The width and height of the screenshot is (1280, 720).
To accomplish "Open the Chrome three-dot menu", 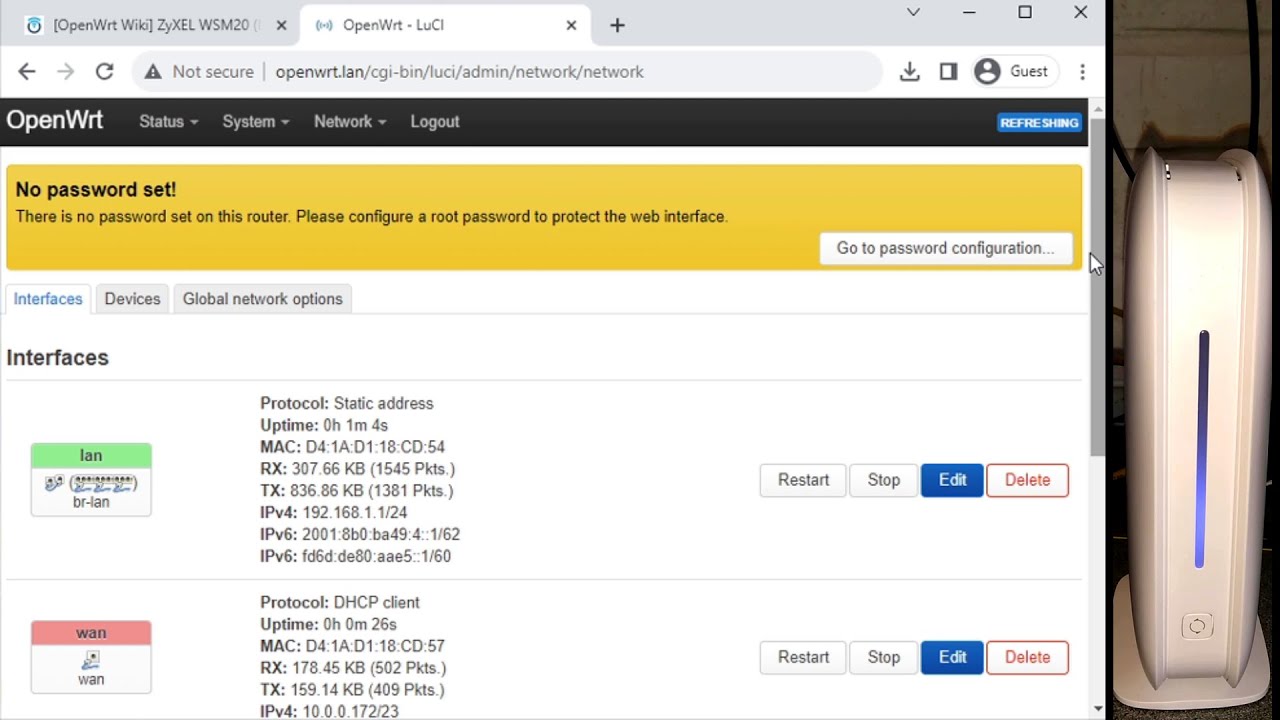I will point(1082,71).
